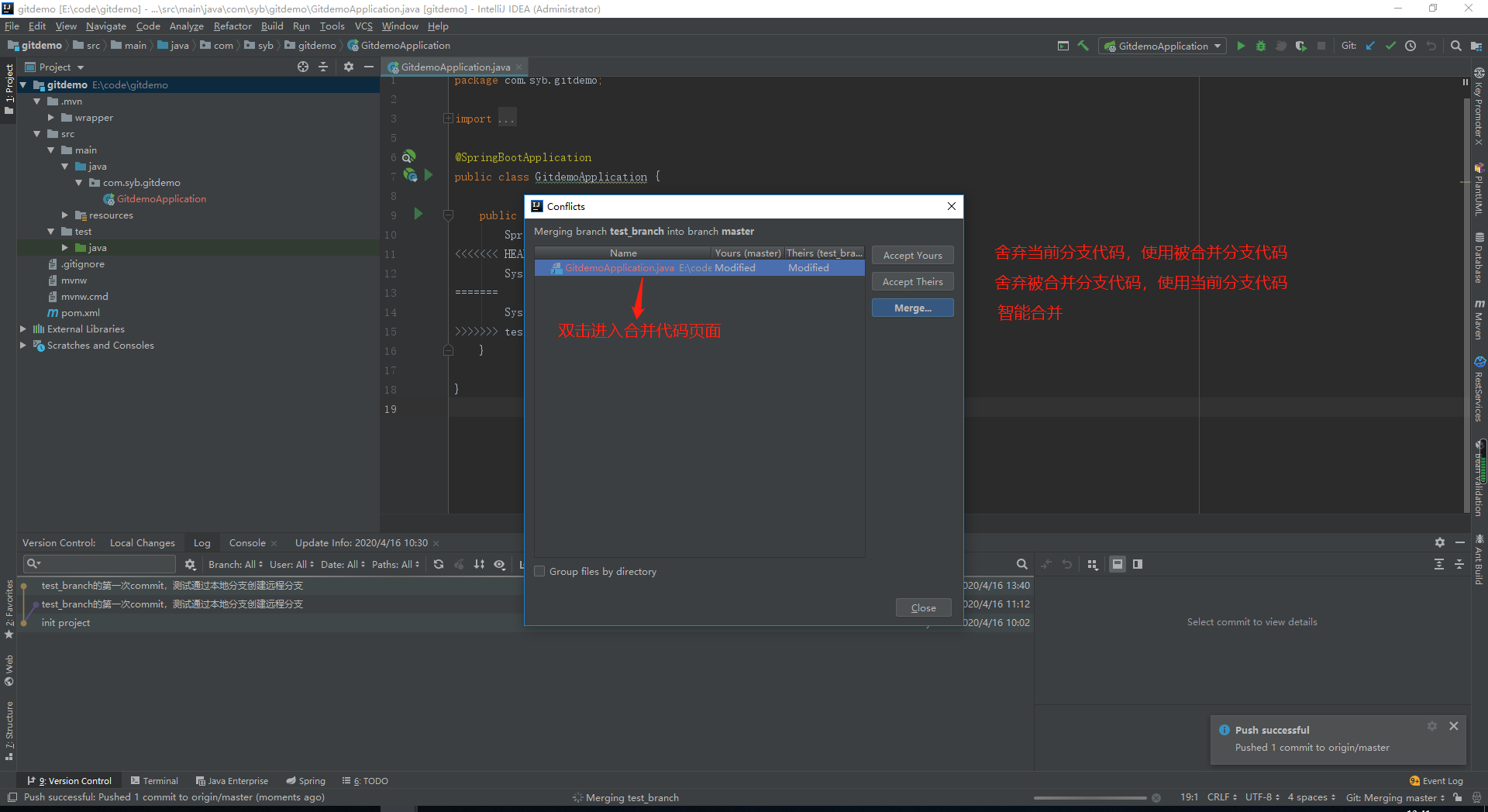
Task: Click Accept Yours in Conflicts dialog
Action: pyautogui.click(x=912, y=255)
